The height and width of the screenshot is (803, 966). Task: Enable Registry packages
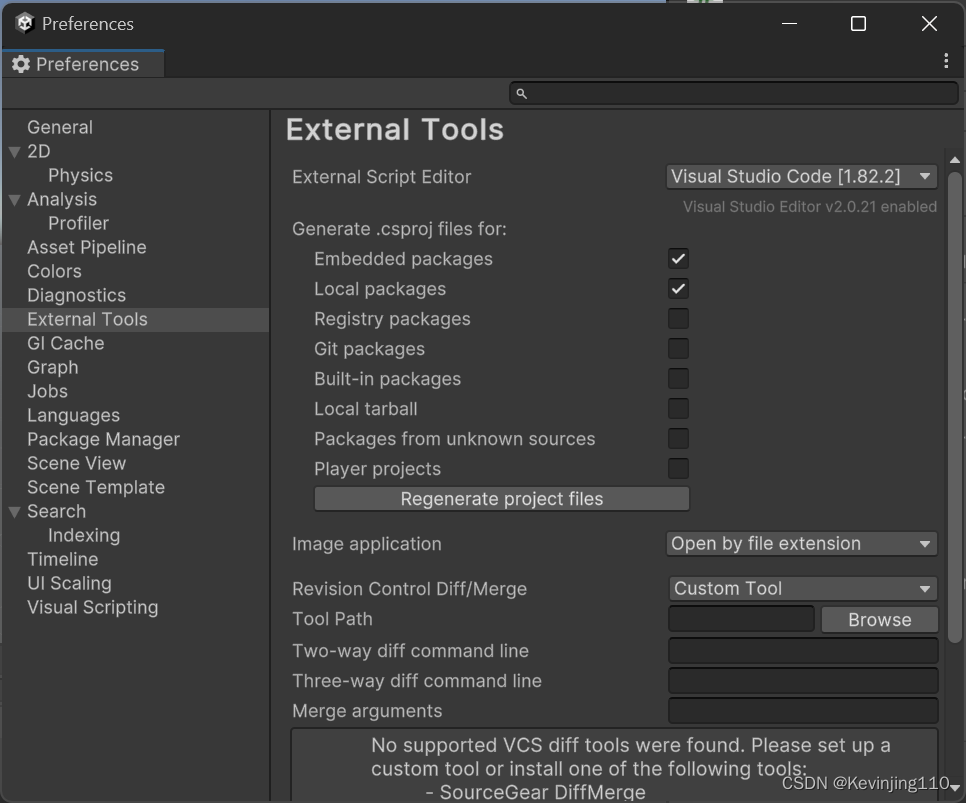pos(678,318)
